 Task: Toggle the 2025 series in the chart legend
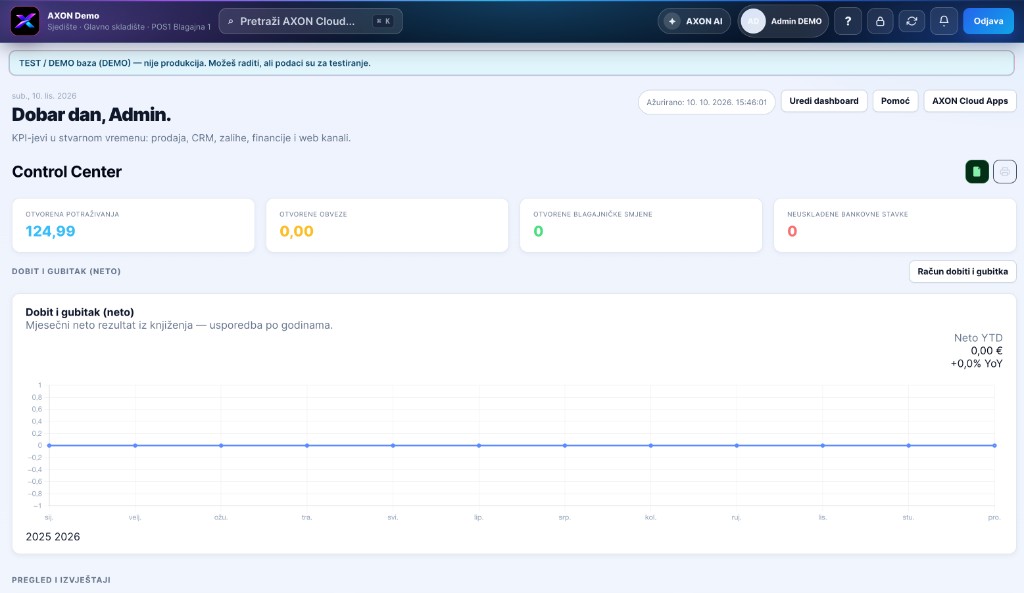pos(37,537)
